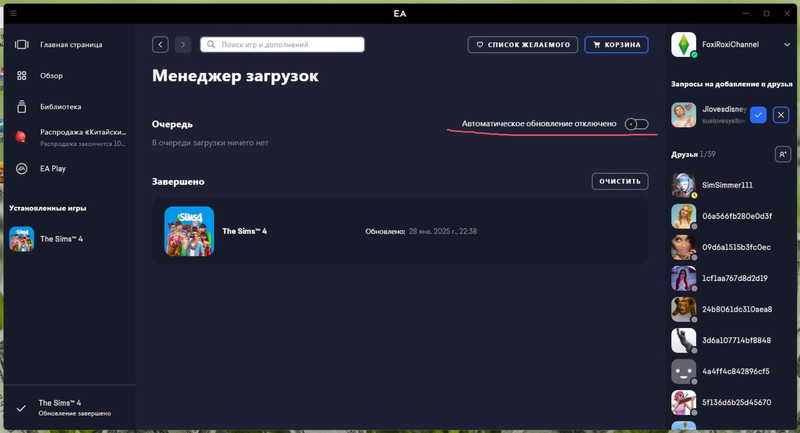This screenshot has height=433, width=800.
Task: Click avatar of 06a566fb280e0d3f
Action: (684, 216)
